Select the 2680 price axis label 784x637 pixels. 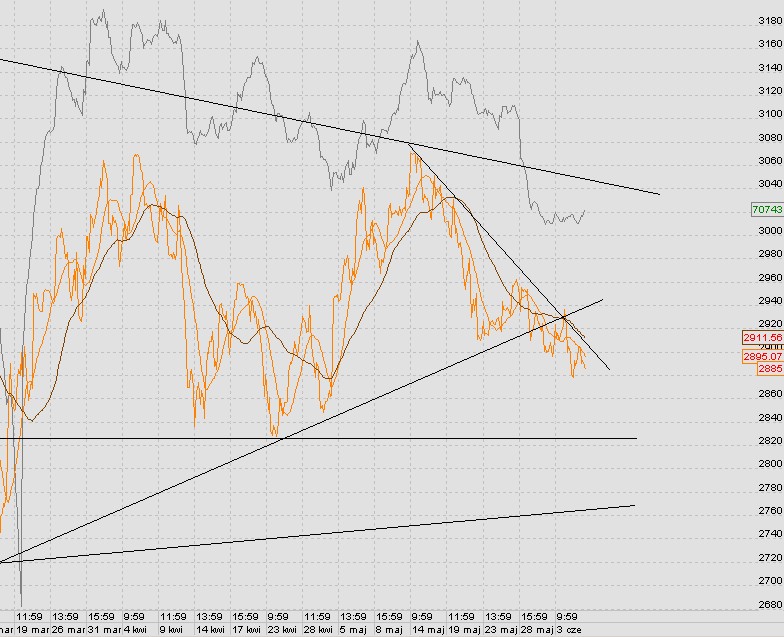[770, 604]
